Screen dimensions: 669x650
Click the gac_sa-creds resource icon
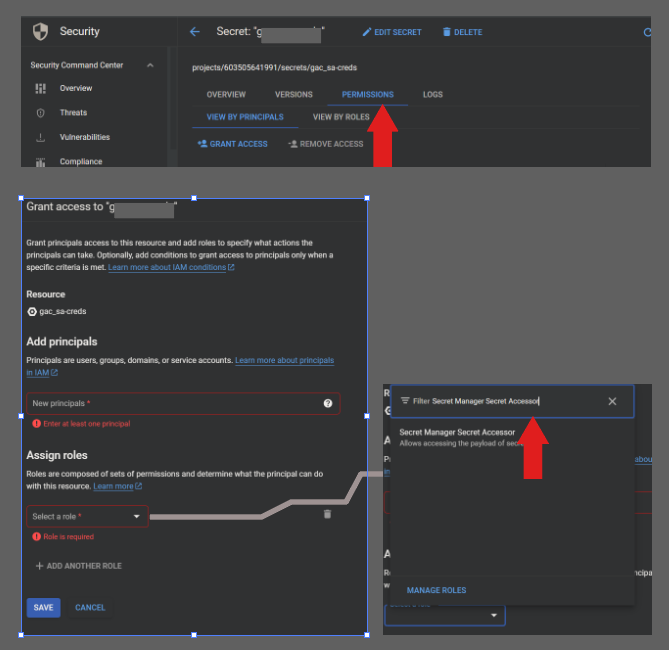32,312
